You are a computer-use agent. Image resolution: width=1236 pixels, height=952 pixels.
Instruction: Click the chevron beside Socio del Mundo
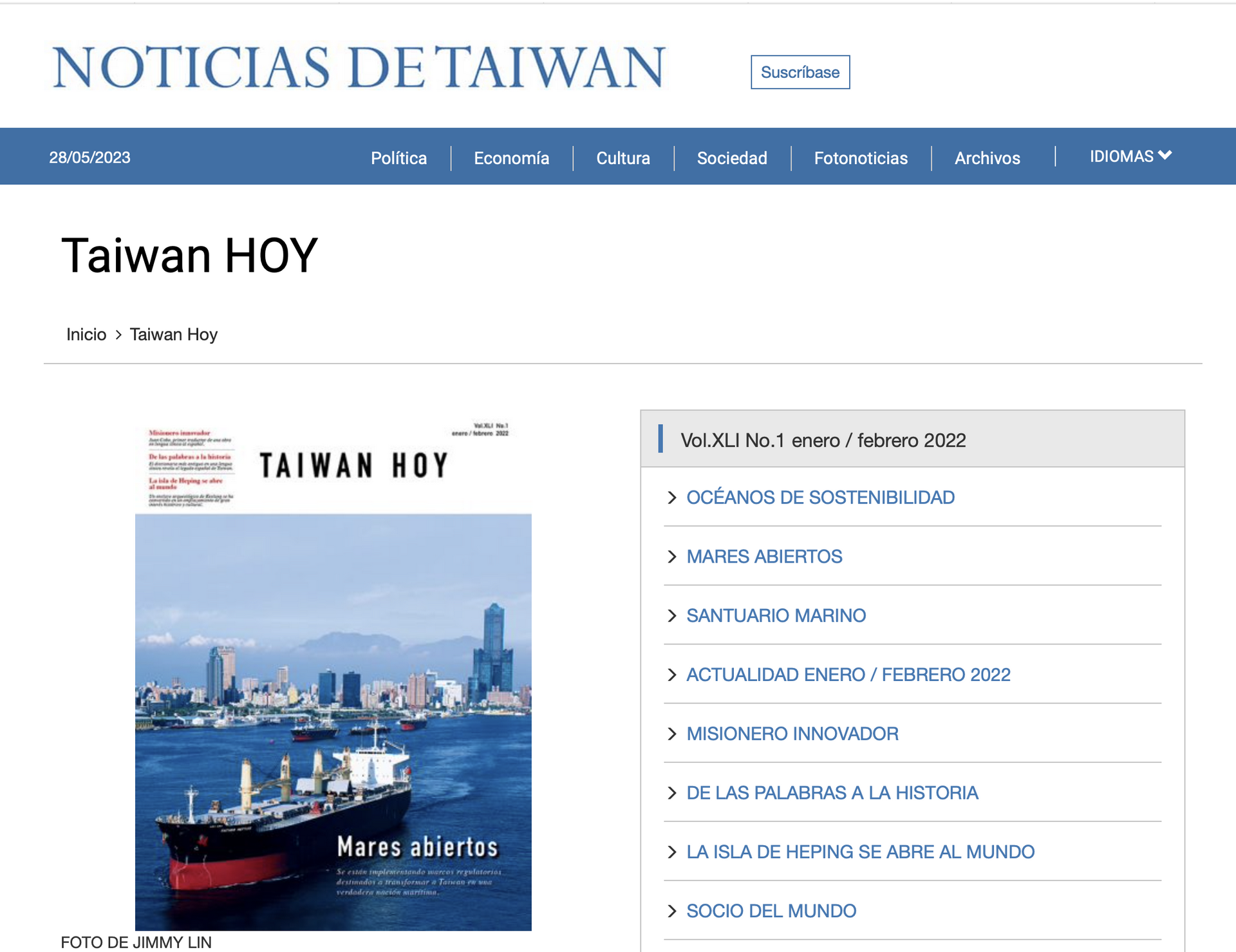click(x=672, y=911)
